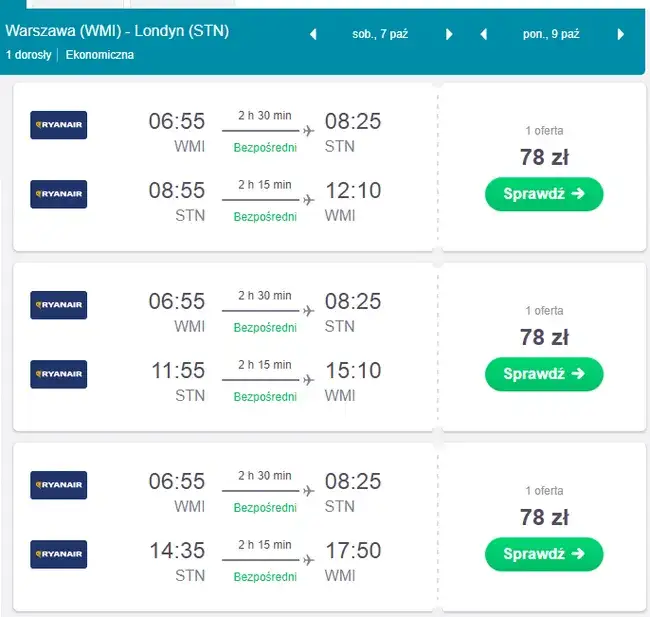Click Ryanair logo beside 14:35 STN flight

click(59, 554)
